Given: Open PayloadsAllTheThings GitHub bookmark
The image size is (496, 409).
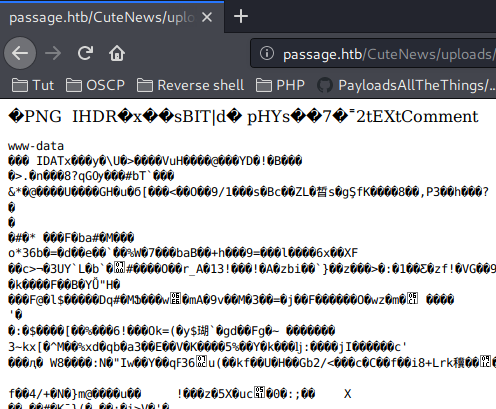Looking at the screenshot, I should (406, 85).
